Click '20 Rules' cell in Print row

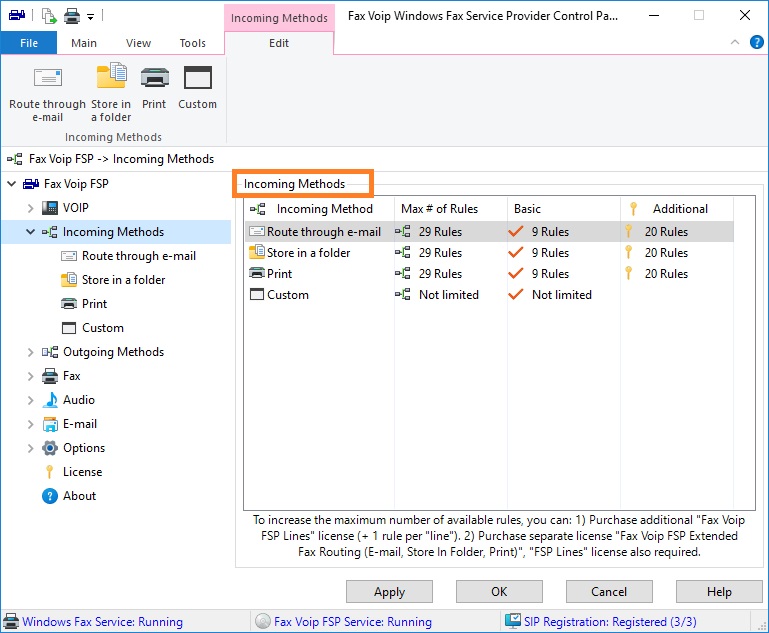click(666, 274)
